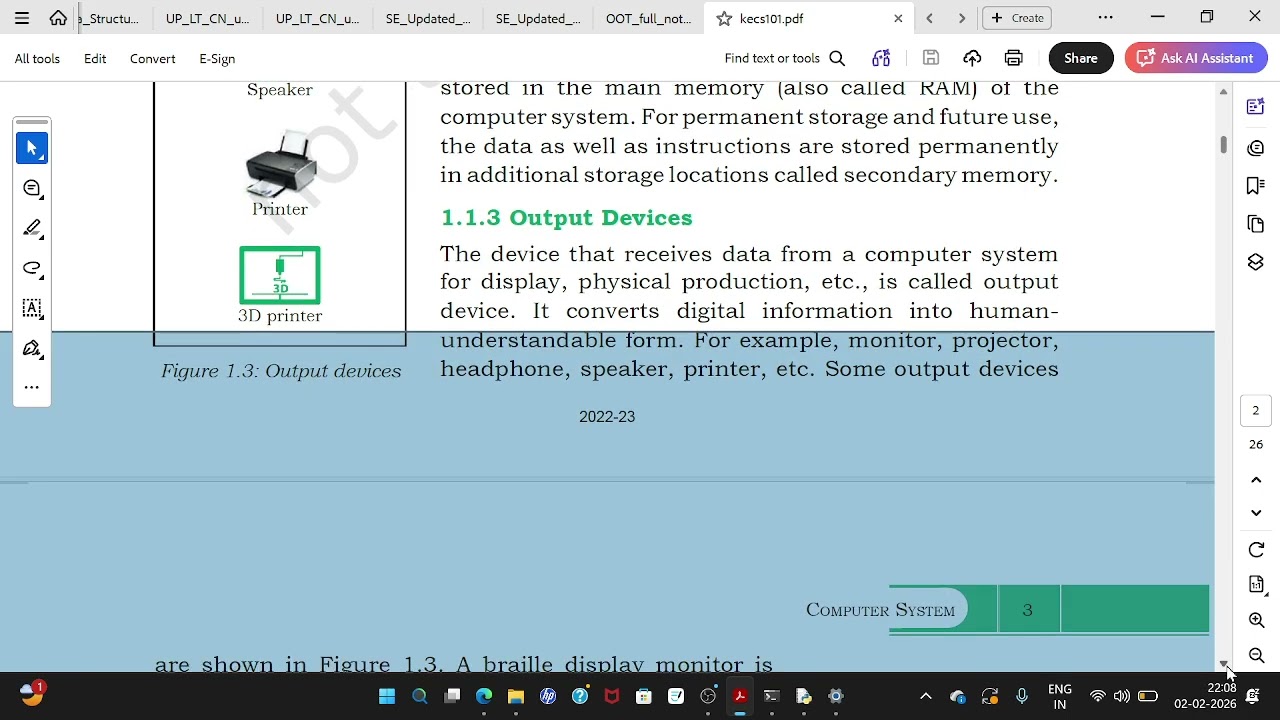Open the AI generative summary icon
Screen dimensions: 1280x720
pyautogui.click(x=881, y=58)
